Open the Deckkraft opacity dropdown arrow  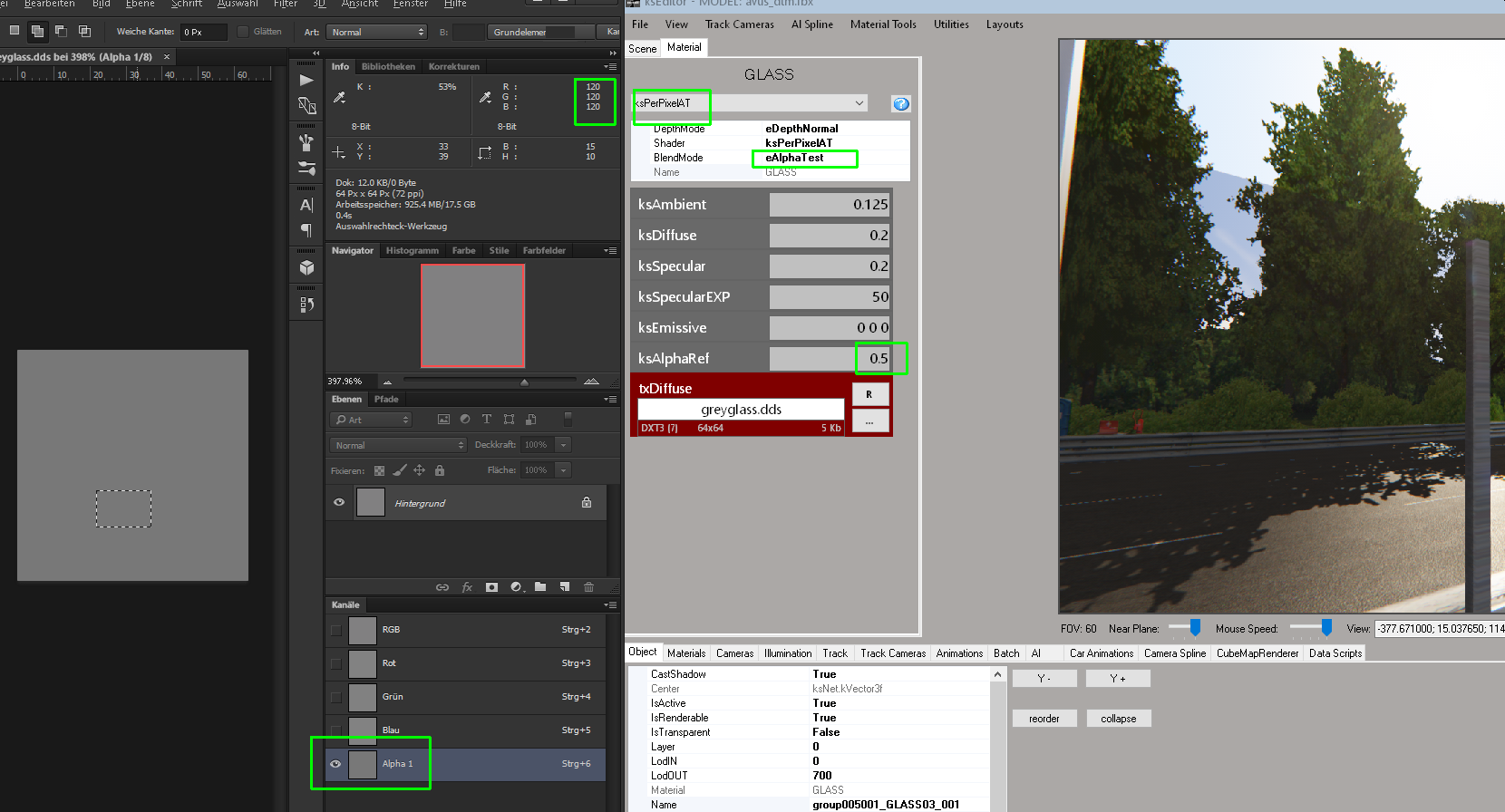563,445
